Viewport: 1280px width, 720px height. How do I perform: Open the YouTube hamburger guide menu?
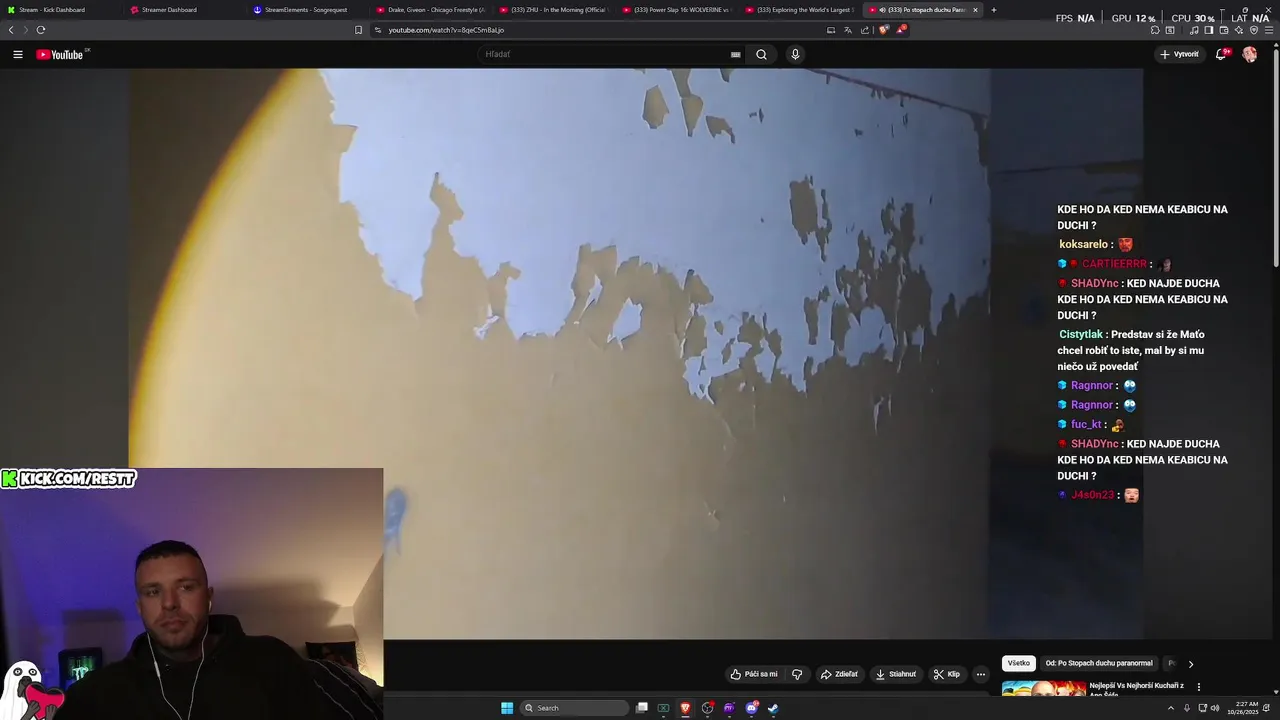pyautogui.click(x=18, y=55)
